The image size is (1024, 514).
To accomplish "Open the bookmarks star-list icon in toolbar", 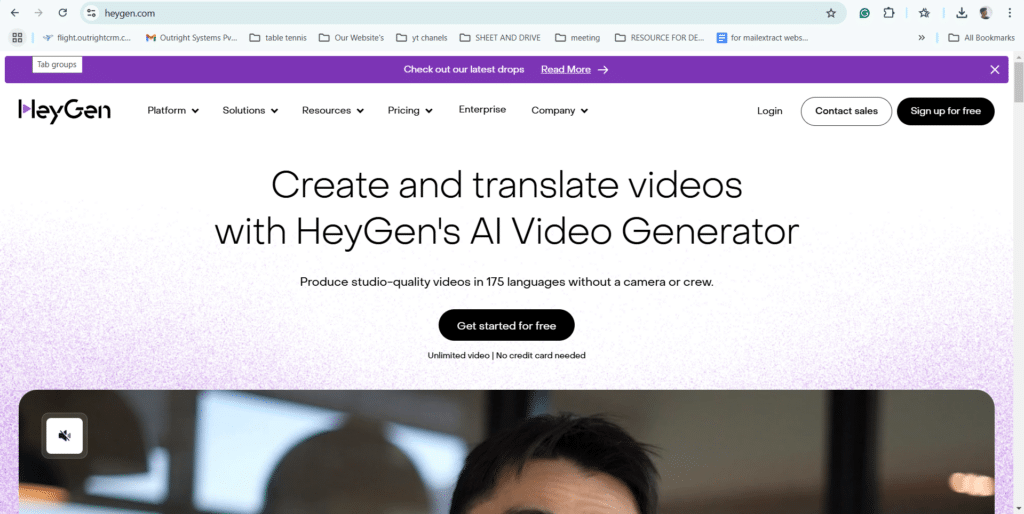I will 924,13.
